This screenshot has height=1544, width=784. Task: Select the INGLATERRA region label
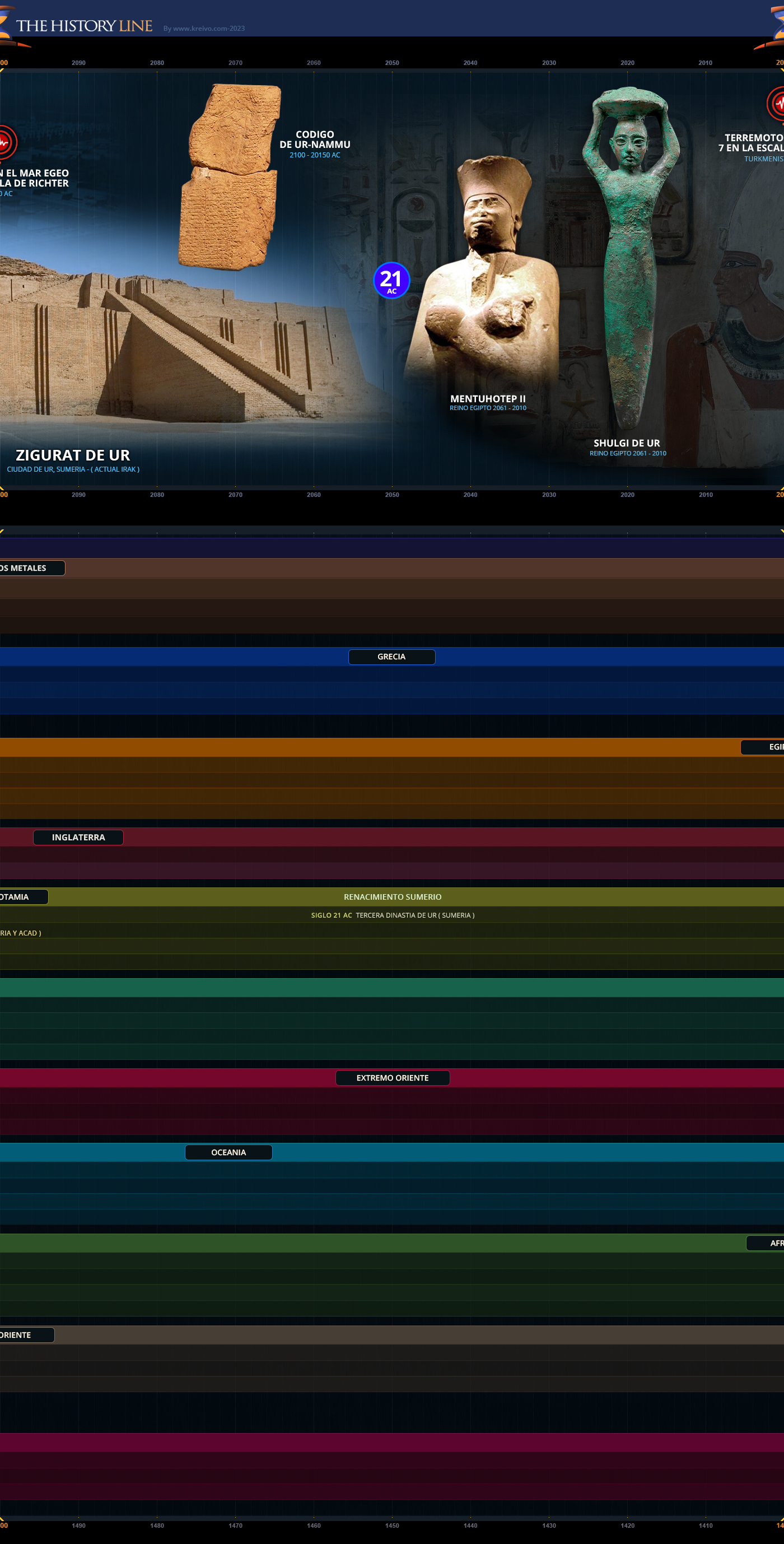coord(78,838)
